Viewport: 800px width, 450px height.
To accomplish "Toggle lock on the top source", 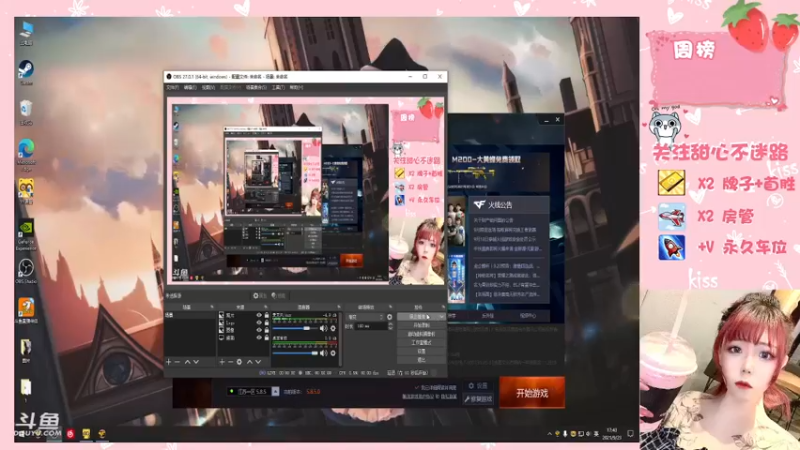I will pyautogui.click(x=266, y=315).
